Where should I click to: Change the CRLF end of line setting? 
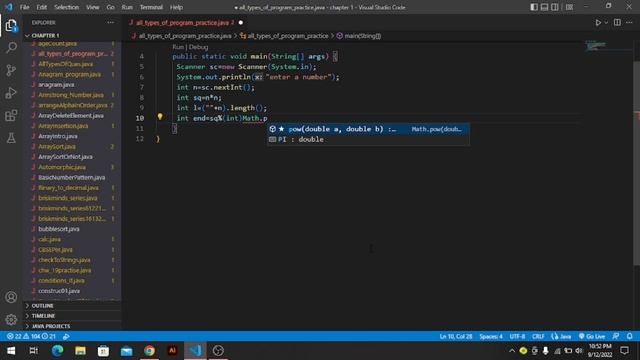coord(538,336)
